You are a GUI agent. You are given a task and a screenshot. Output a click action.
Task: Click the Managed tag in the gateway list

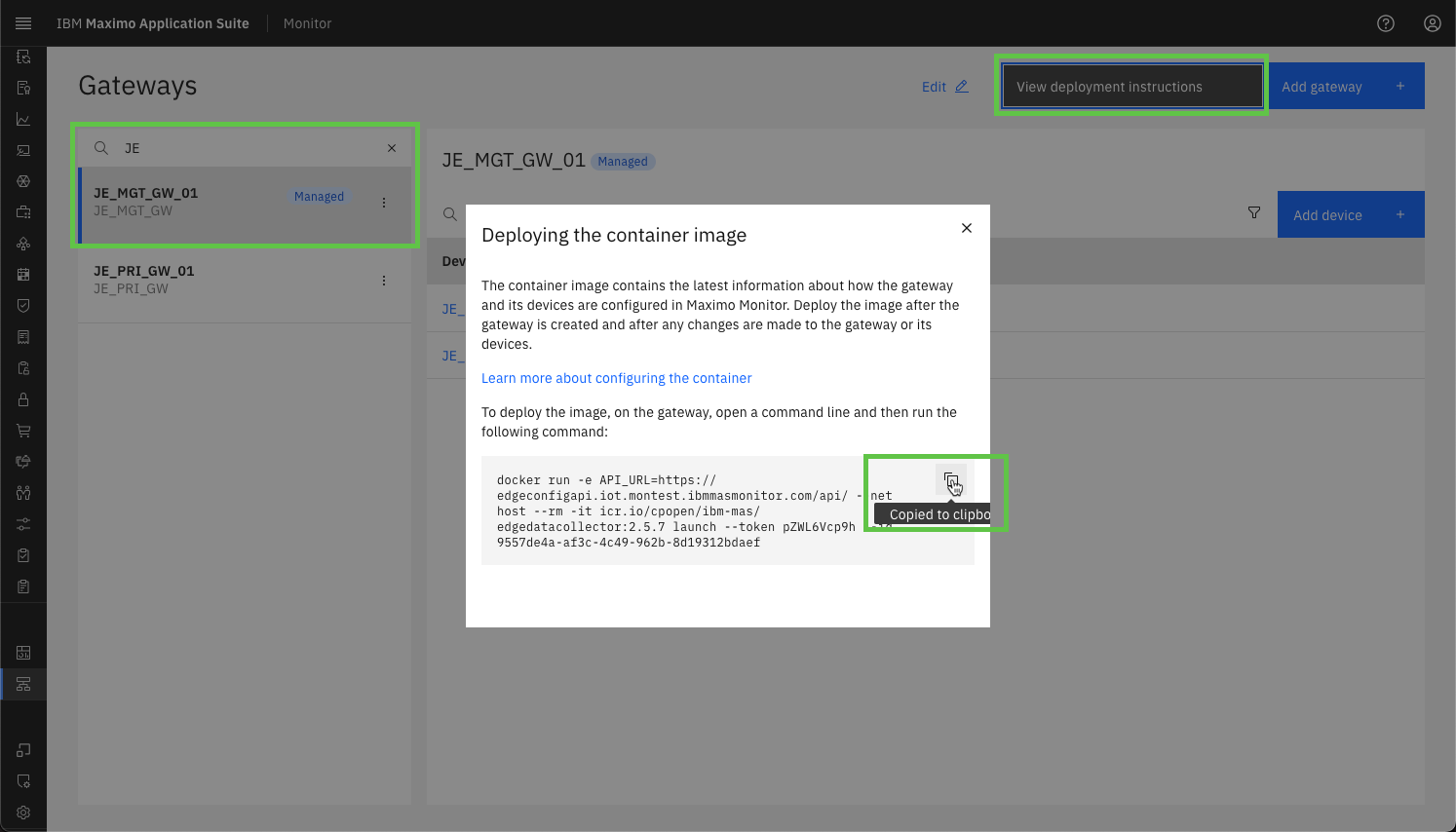(x=319, y=197)
